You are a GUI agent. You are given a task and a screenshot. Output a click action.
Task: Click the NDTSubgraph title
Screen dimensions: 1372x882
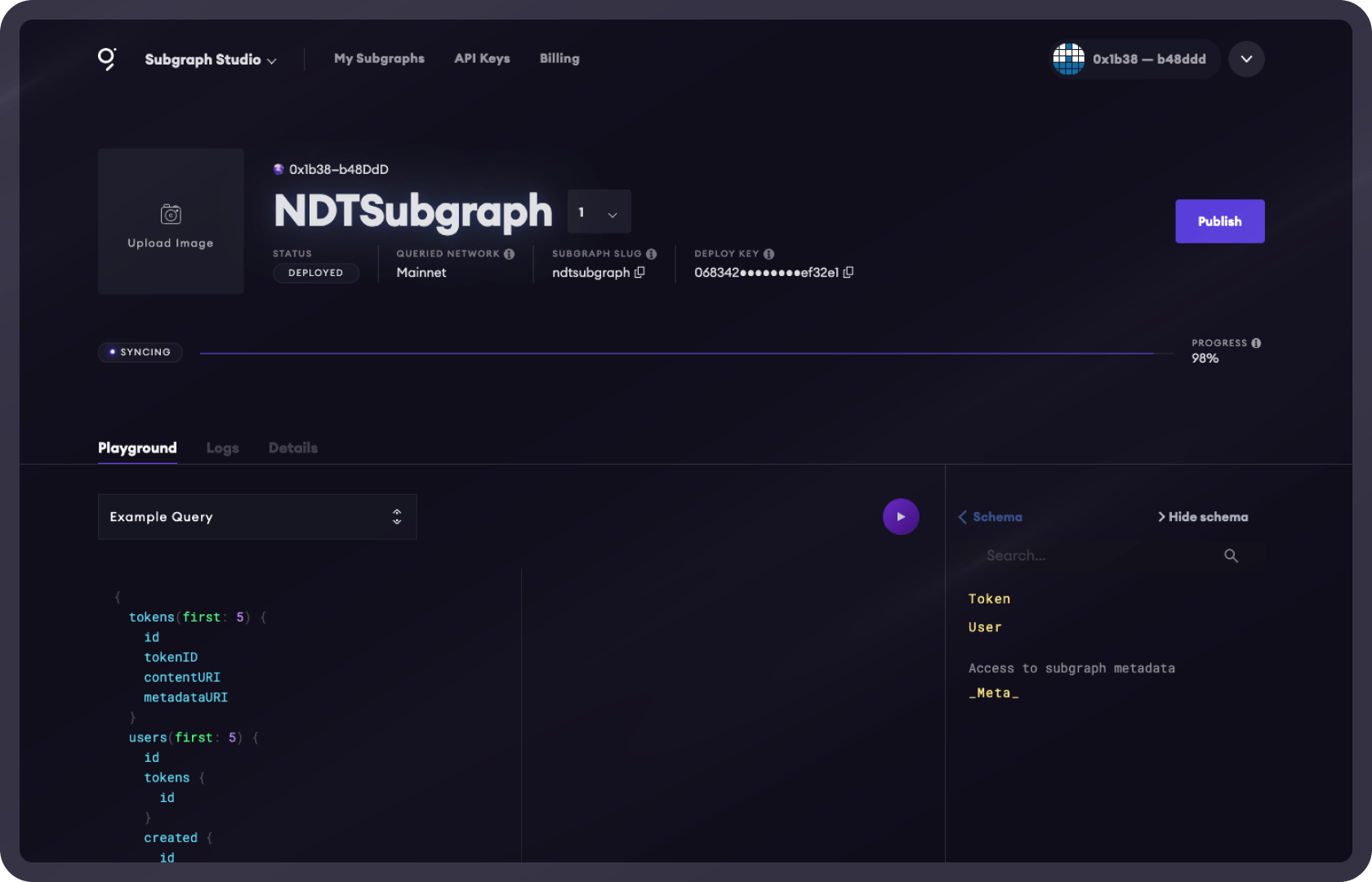413,212
